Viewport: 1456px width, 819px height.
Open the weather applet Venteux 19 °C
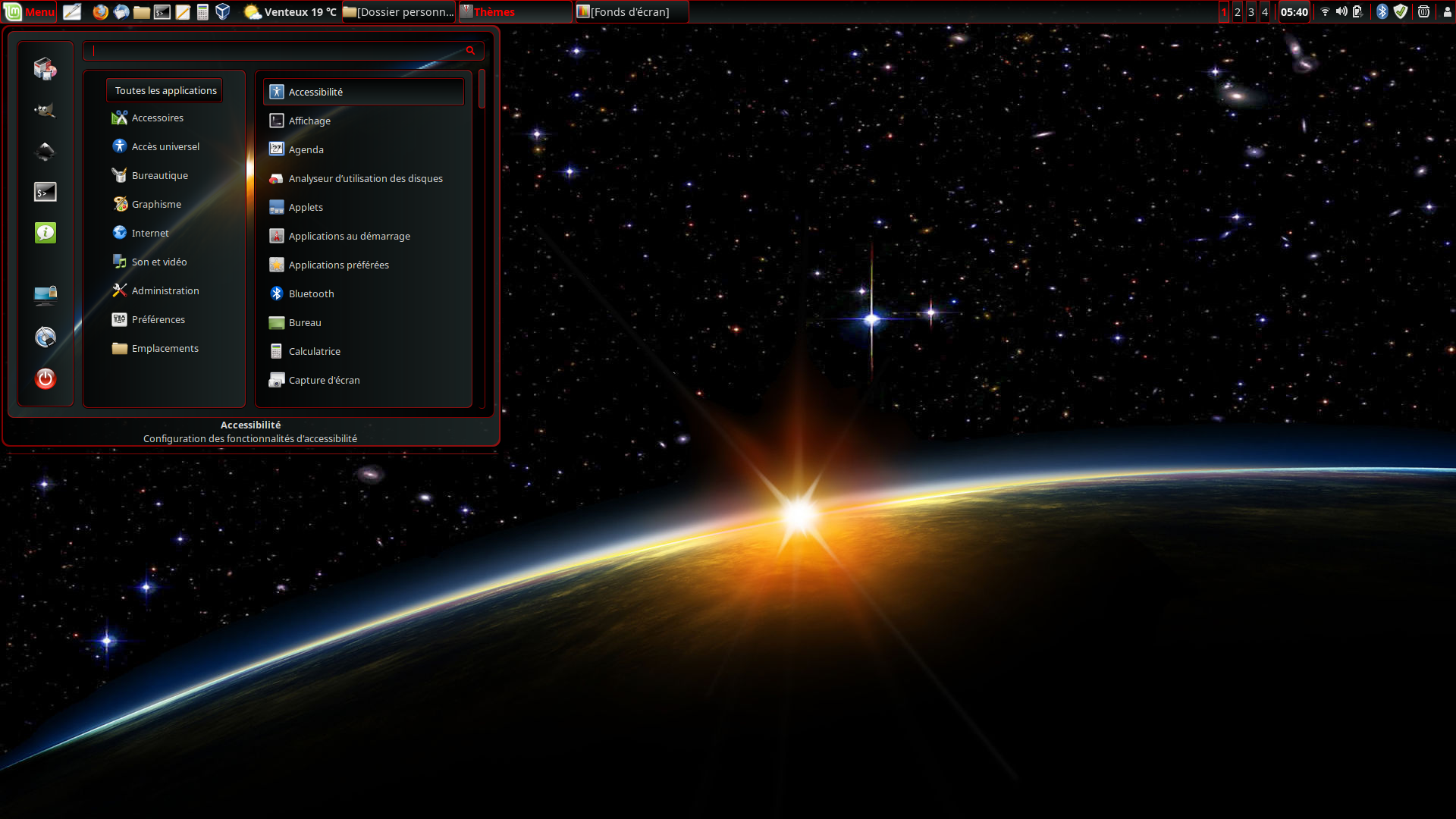click(290, 11)
